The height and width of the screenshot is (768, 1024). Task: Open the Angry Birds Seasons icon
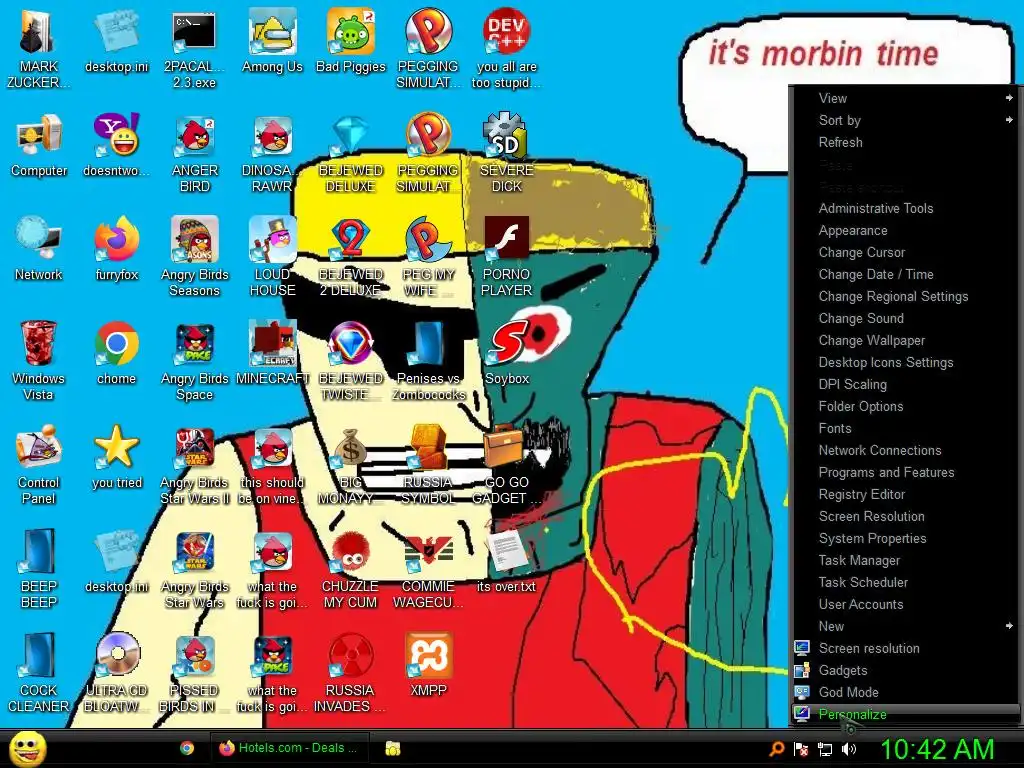(x=195, y=257)
